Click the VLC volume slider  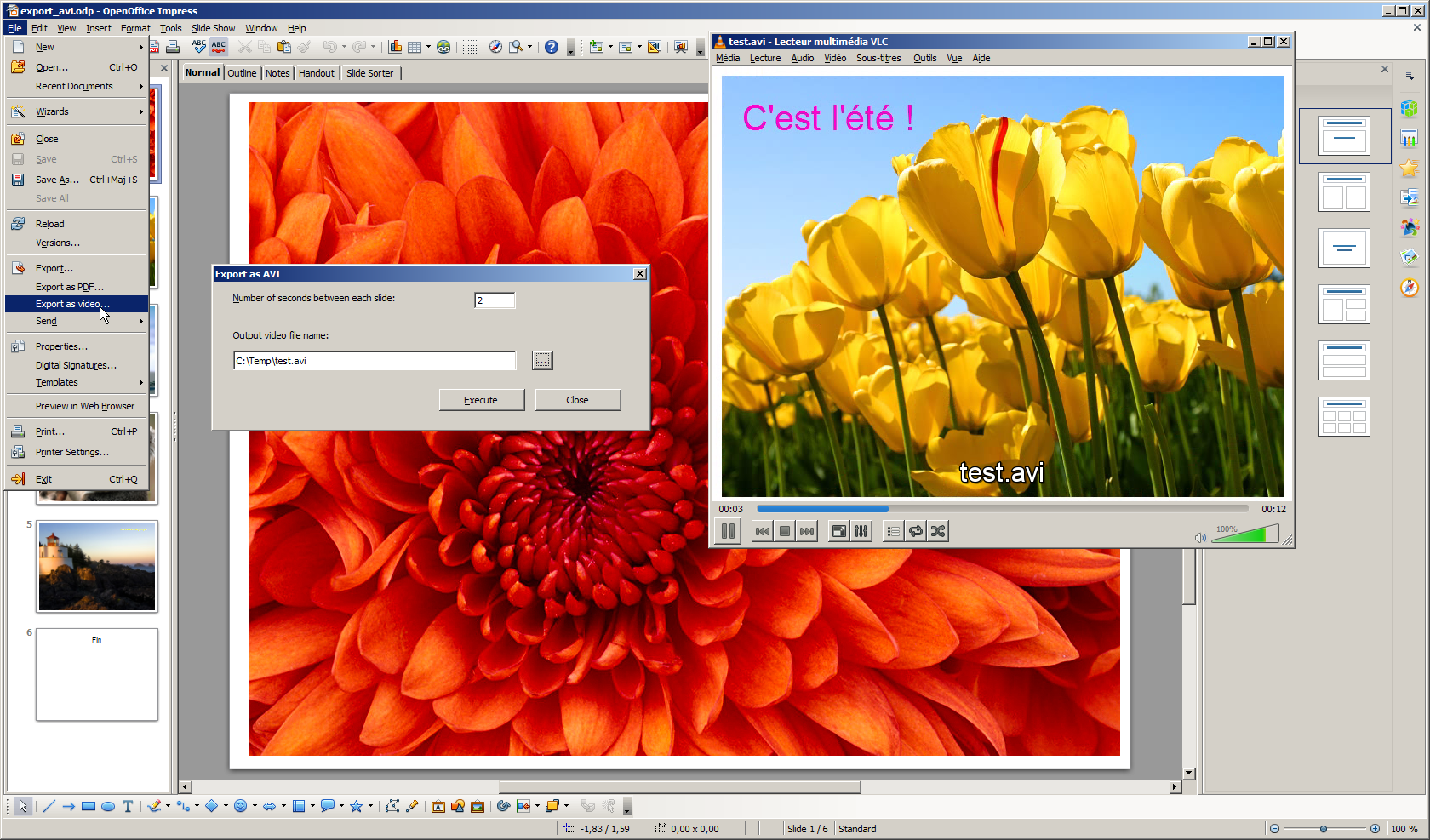point(1244,535)
